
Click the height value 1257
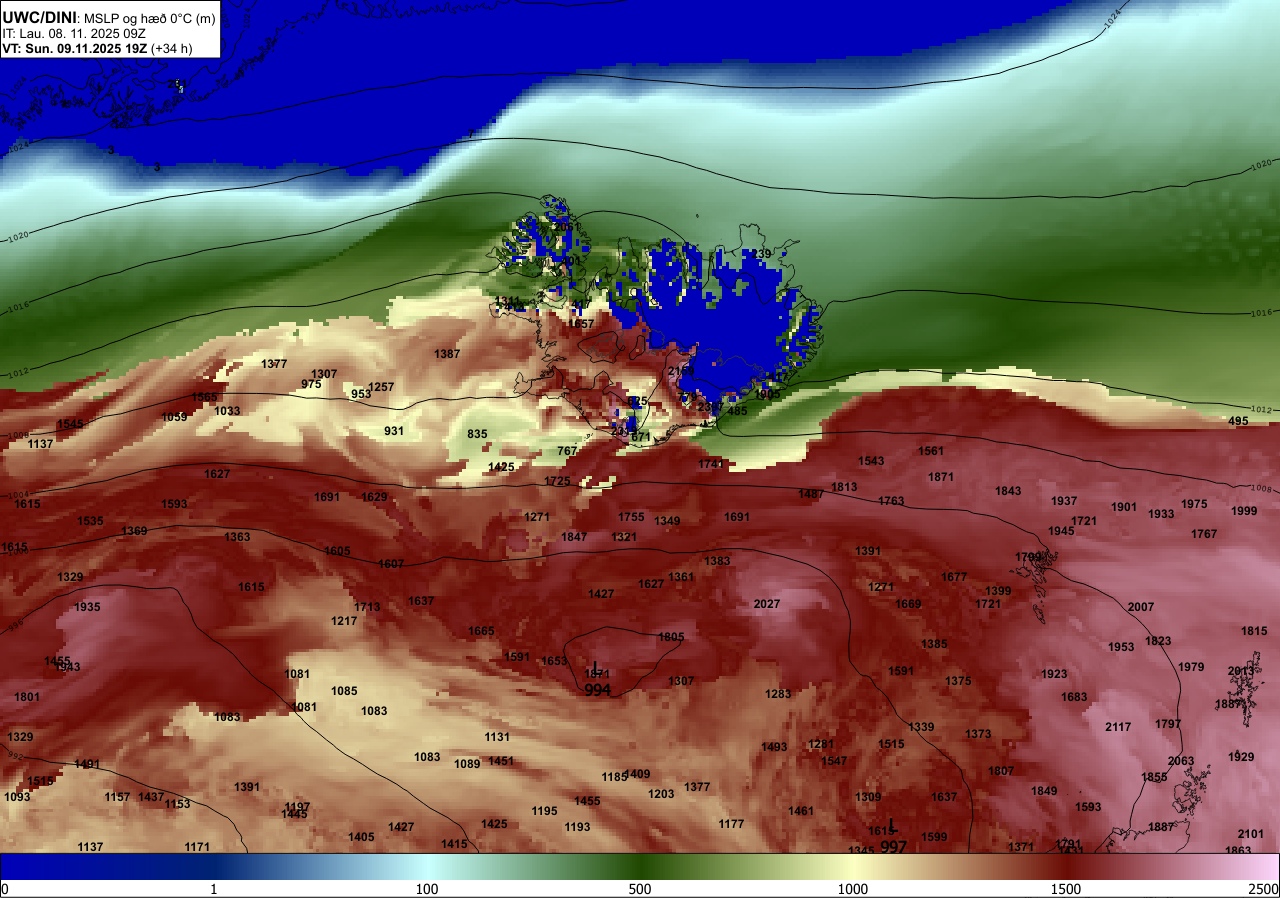[381, 387]
